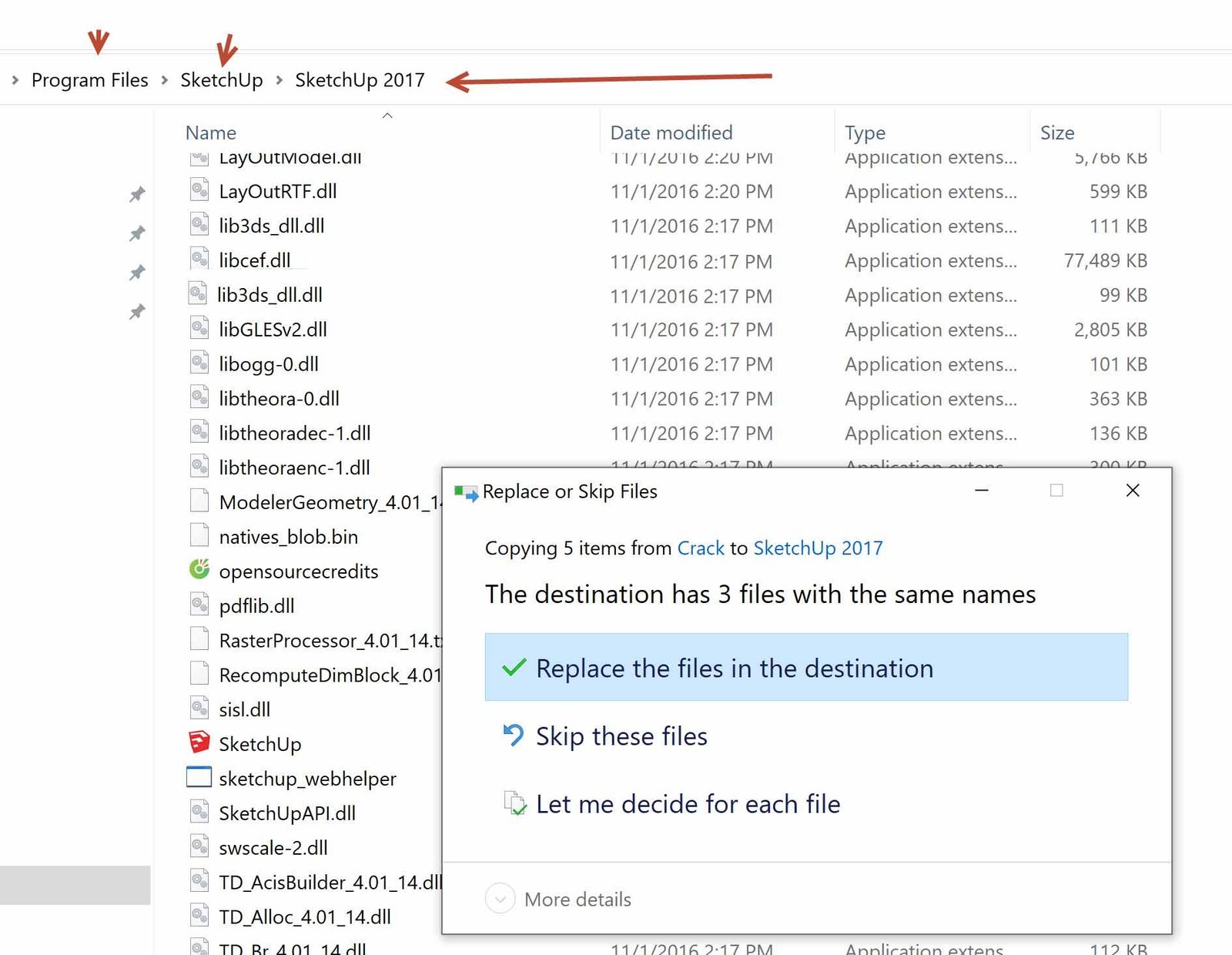Click the Replace or Skip Files title icon
Image resolution: width=1232 pixels, height=955 pixels.
tap(466, 493)
